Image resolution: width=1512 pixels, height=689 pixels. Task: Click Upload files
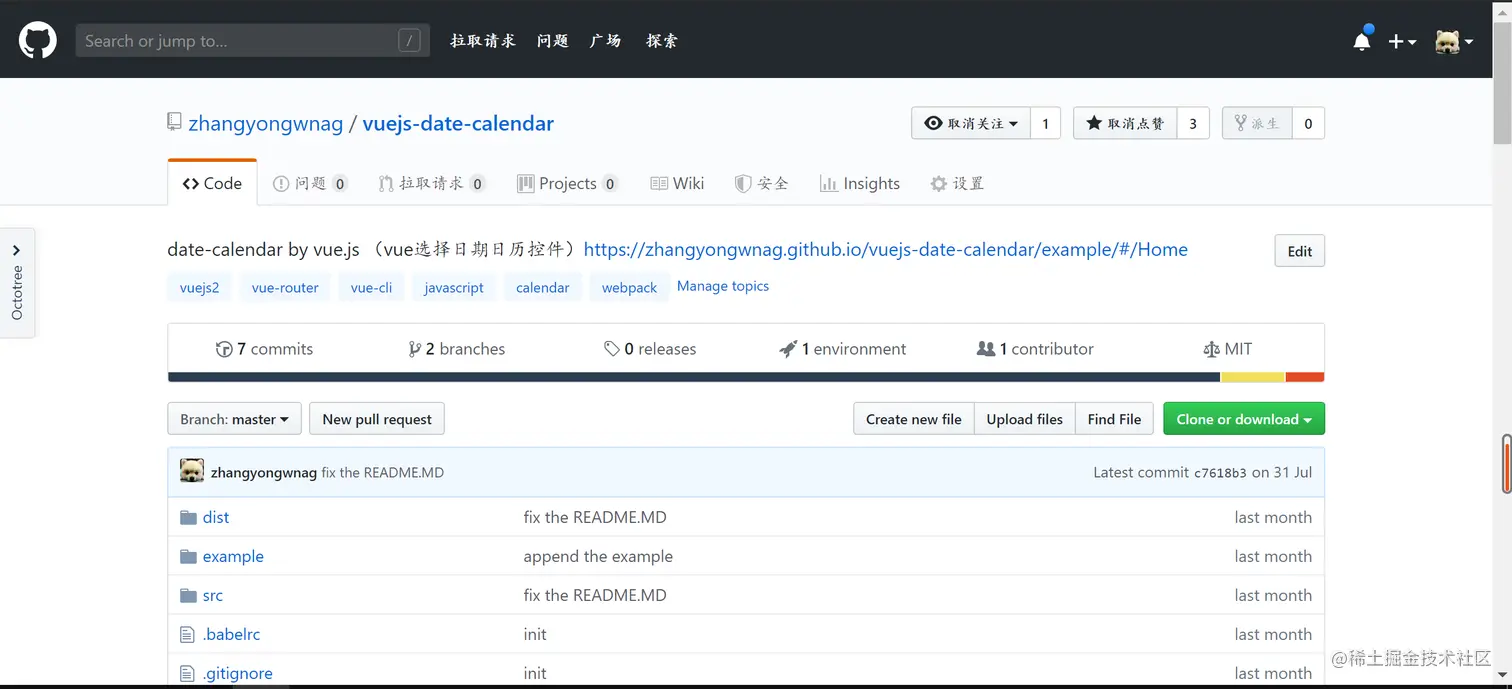[1025, 419]
